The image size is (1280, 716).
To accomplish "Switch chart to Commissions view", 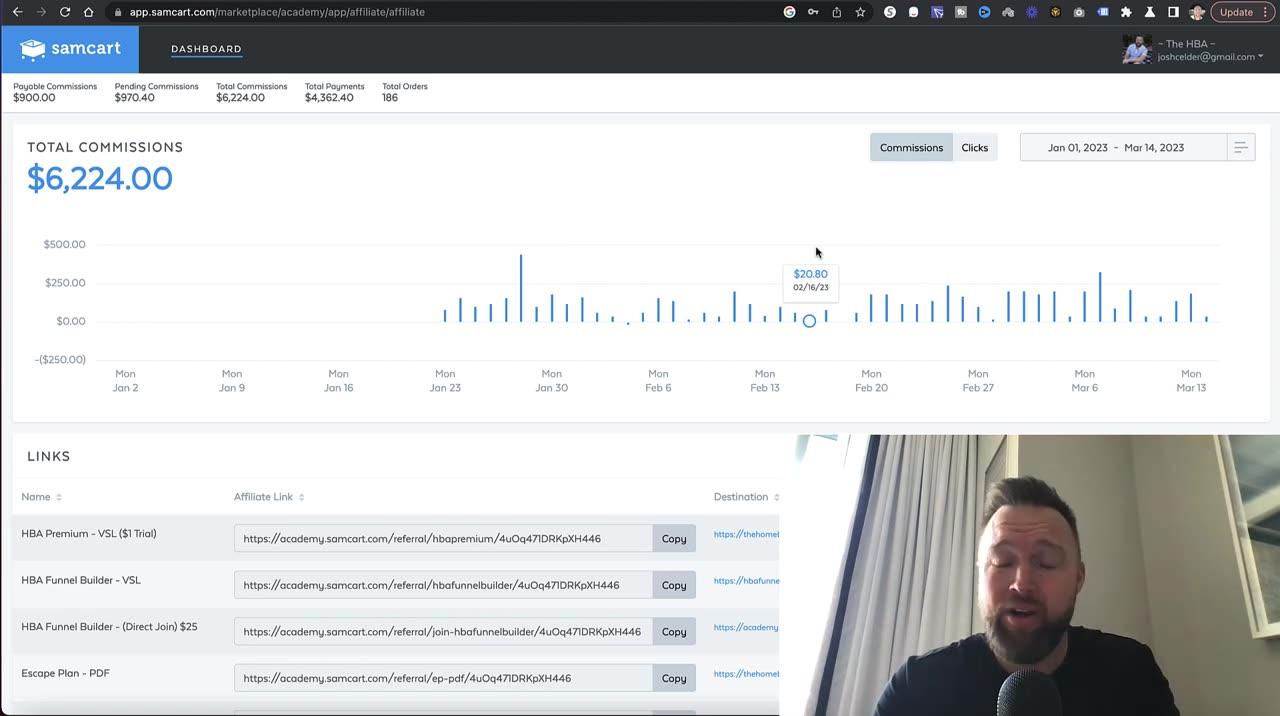I will point(911,147).
